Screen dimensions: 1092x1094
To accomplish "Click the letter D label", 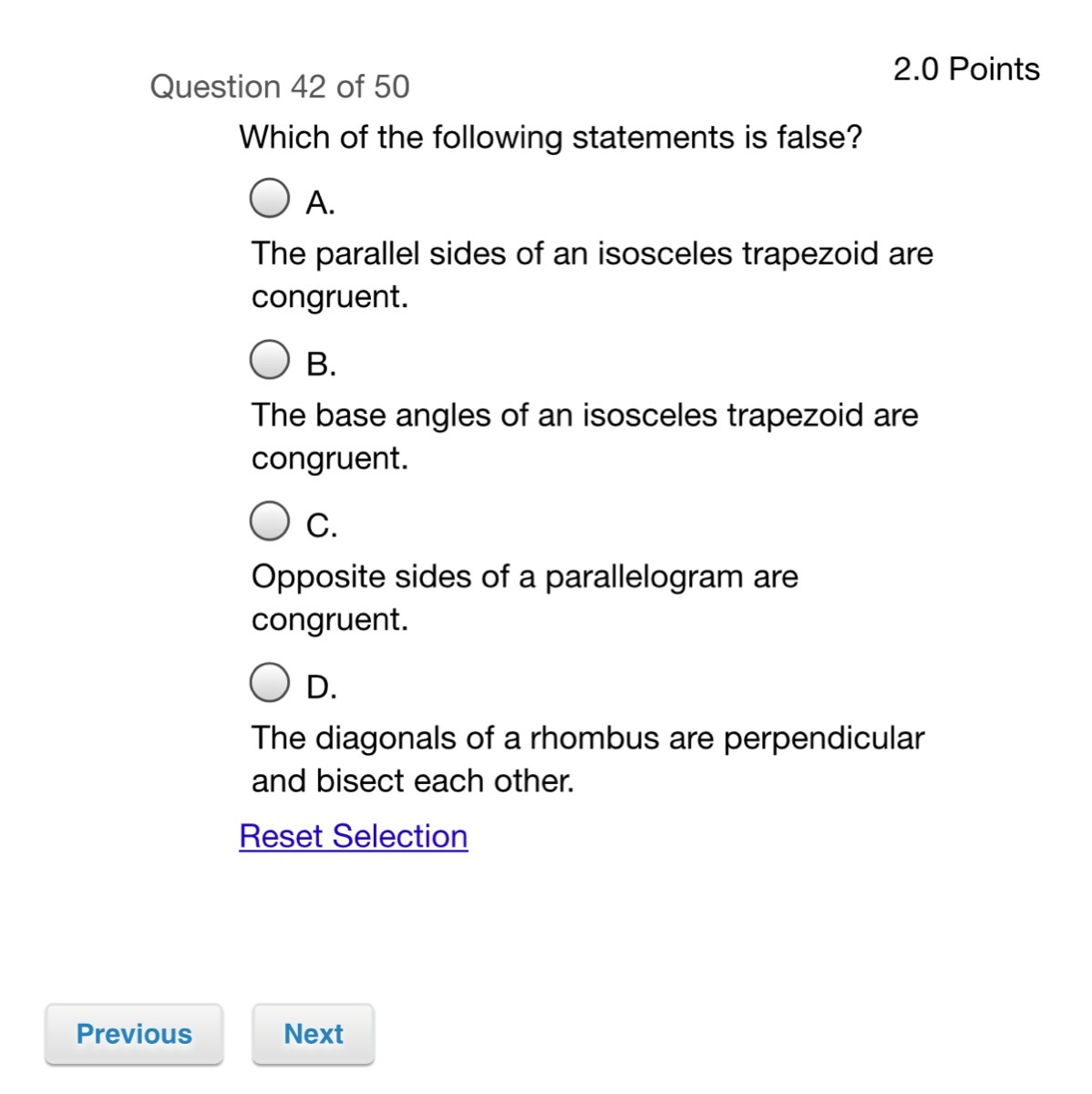I will [322, 686].
